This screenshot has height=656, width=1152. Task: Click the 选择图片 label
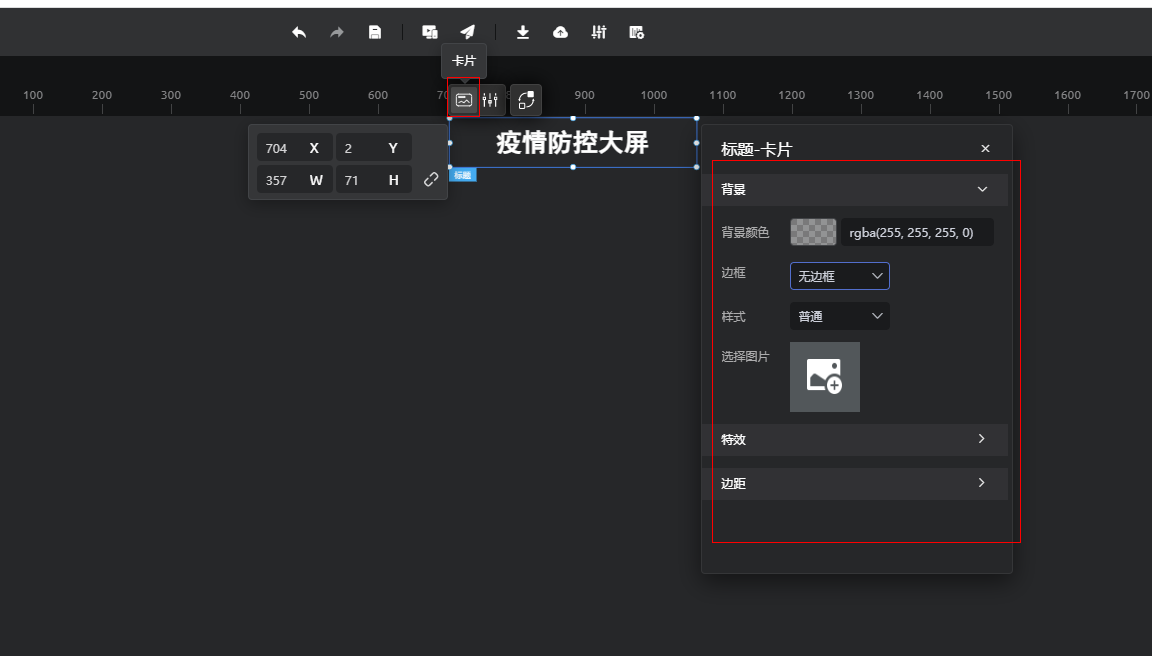coord(745,356)
